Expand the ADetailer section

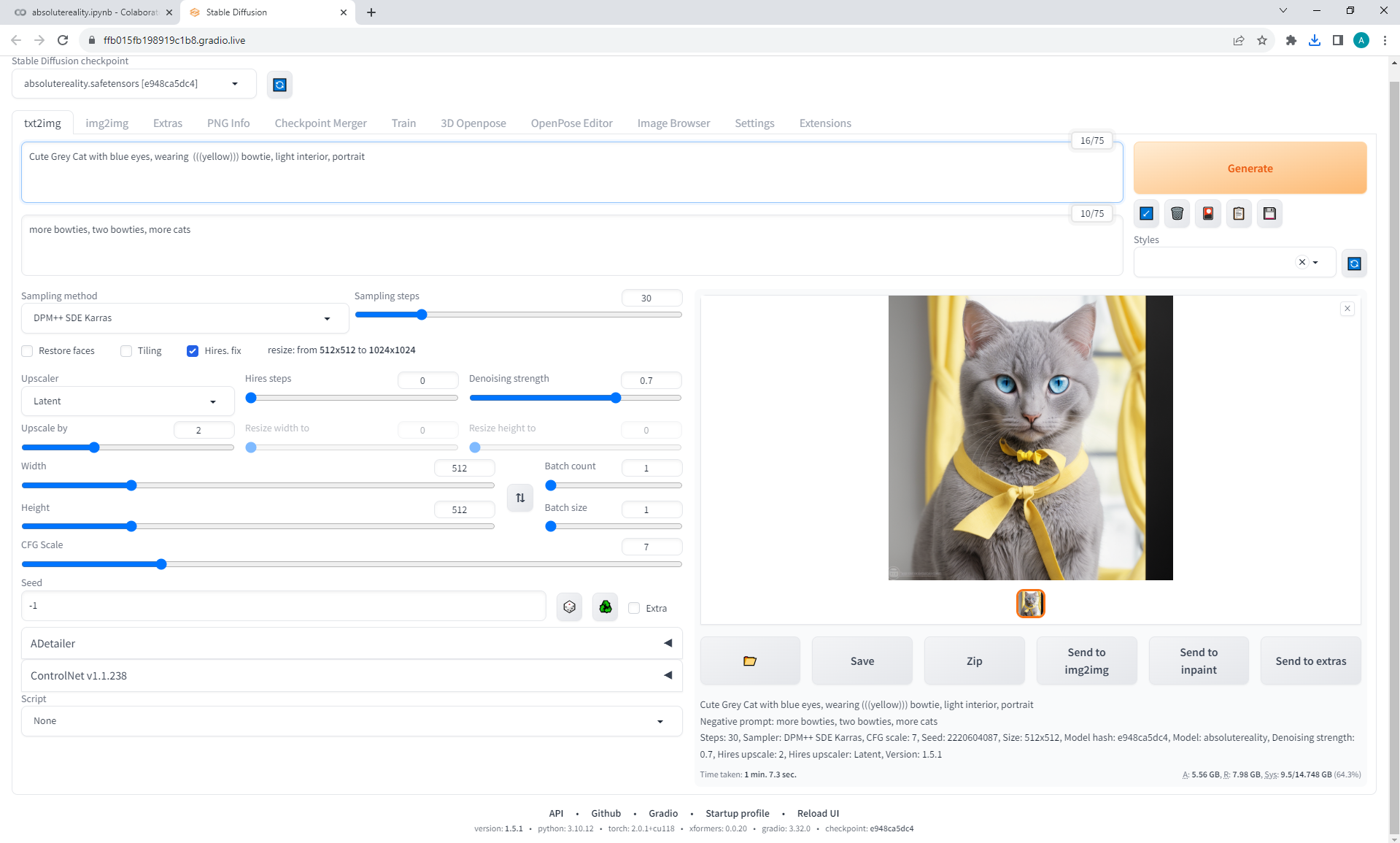pos(352,644)
